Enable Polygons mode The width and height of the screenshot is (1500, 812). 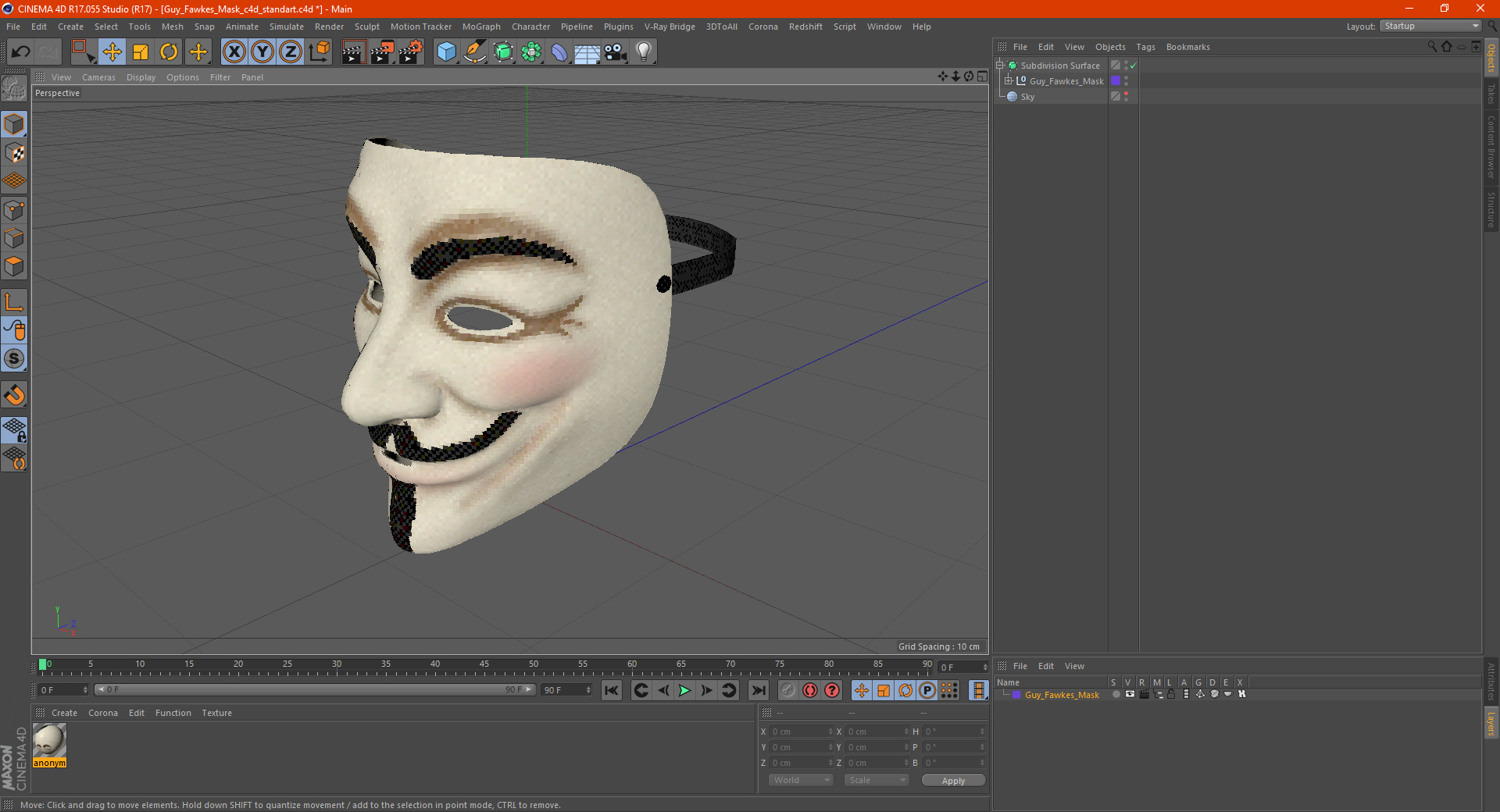(x=14, y=266)
